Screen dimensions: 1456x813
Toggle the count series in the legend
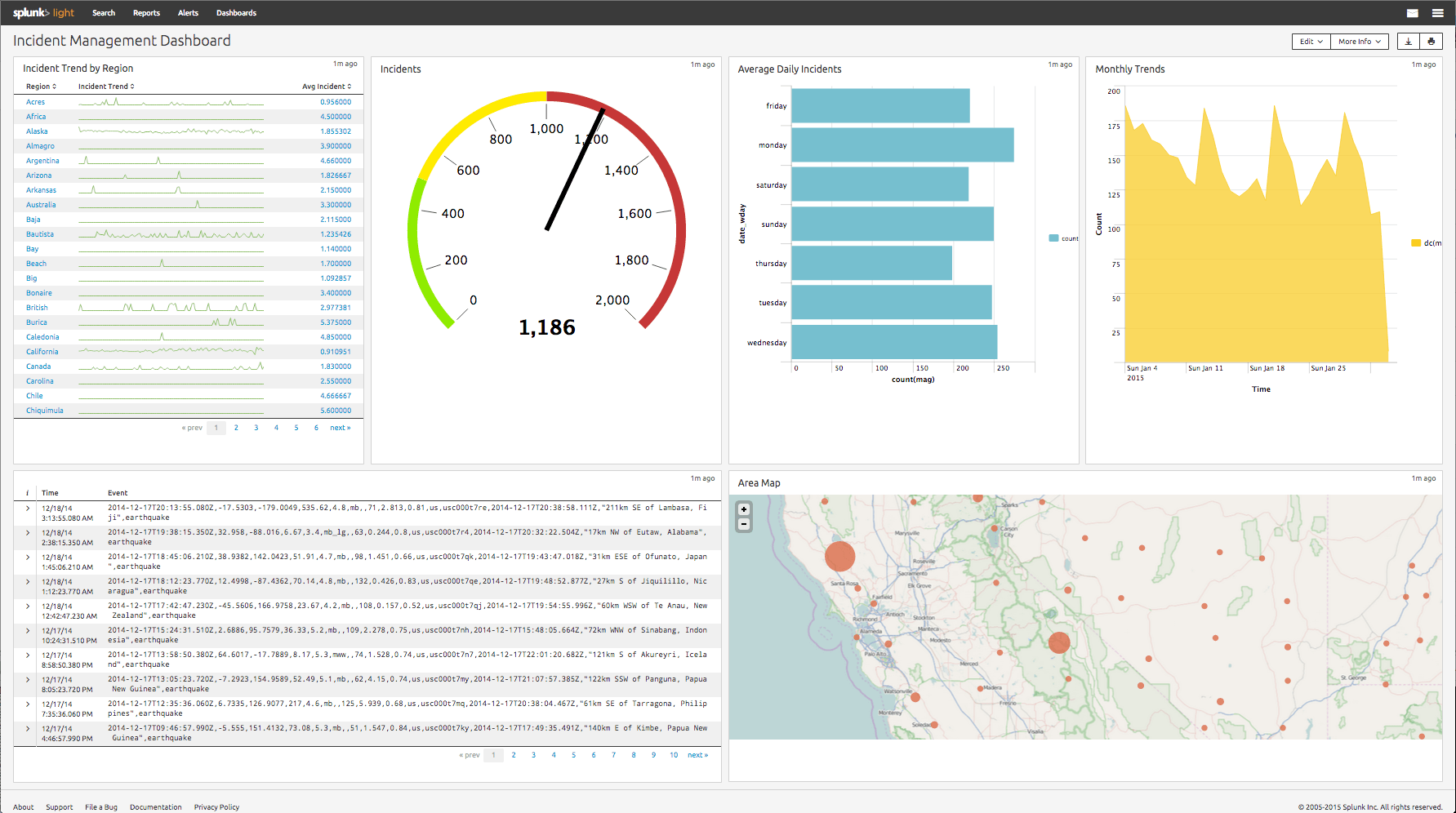pos(1061,238)
